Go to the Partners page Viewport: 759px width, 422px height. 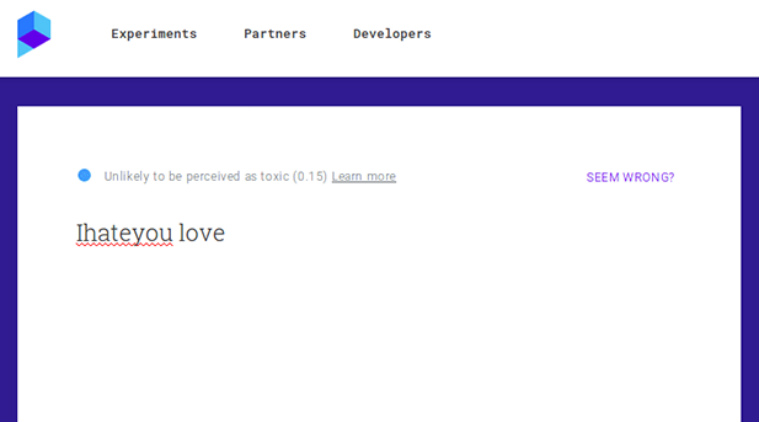(x=275, y=34)
